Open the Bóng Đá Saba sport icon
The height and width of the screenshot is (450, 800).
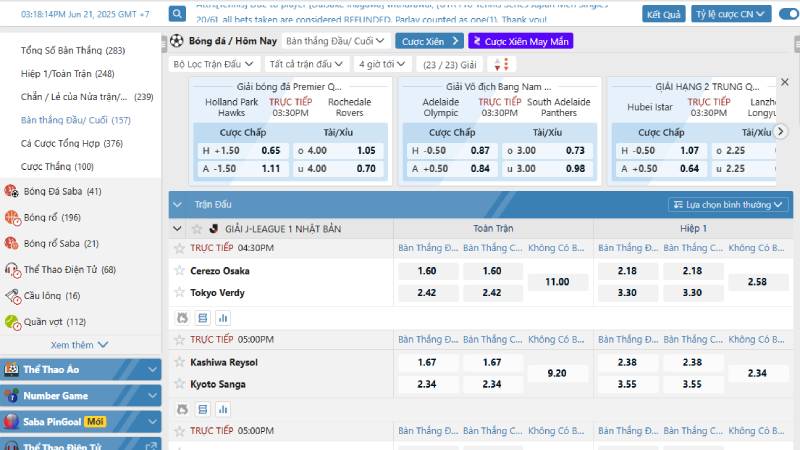click(x=12, y=191)
